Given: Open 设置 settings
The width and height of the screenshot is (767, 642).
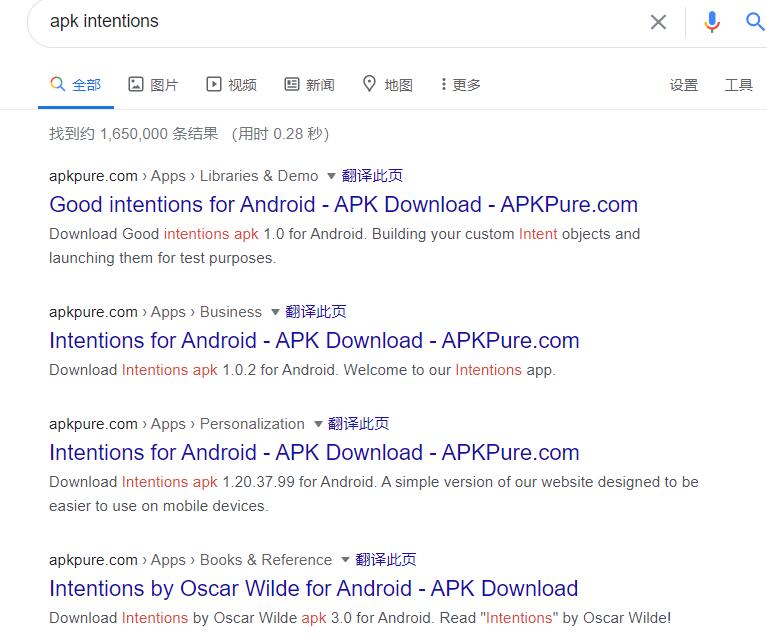Looking at the screenshot, I should (x=683, y=85).
